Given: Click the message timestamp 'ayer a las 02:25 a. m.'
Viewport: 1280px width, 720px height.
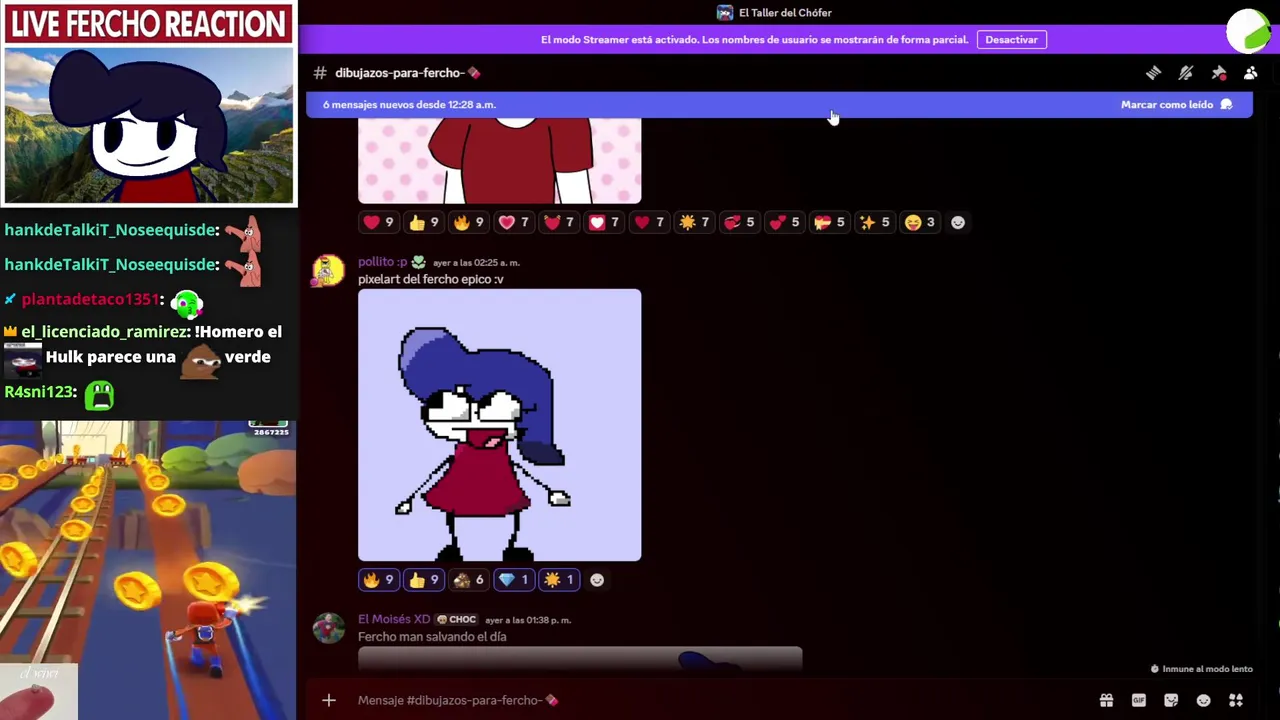Looking at the screenshot, I should [476, 262].
